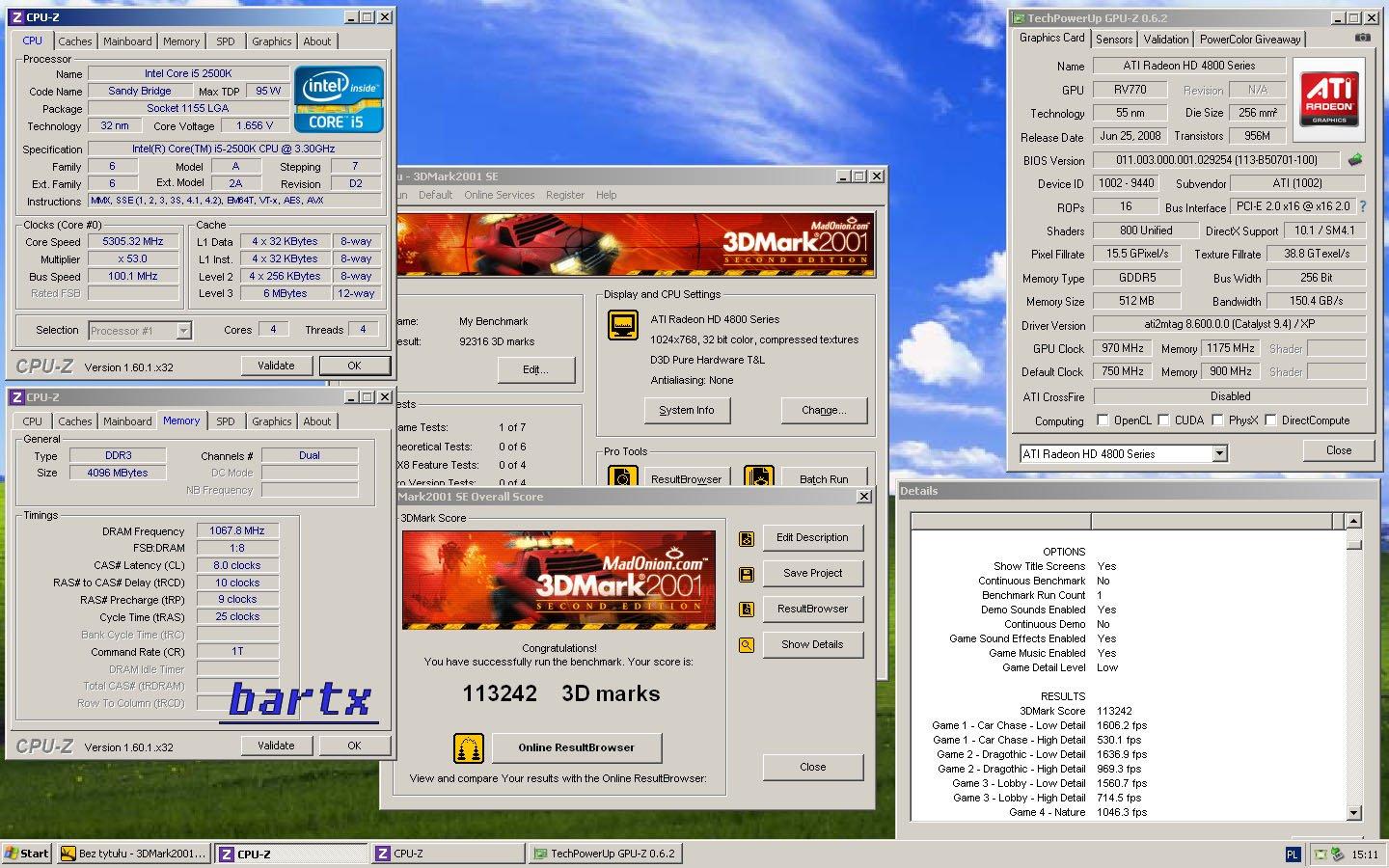This screenshot has height=868, width=1389.
Task: Click the icon beside ResultBrowser in score dialog
Action: tap(746, 610)
